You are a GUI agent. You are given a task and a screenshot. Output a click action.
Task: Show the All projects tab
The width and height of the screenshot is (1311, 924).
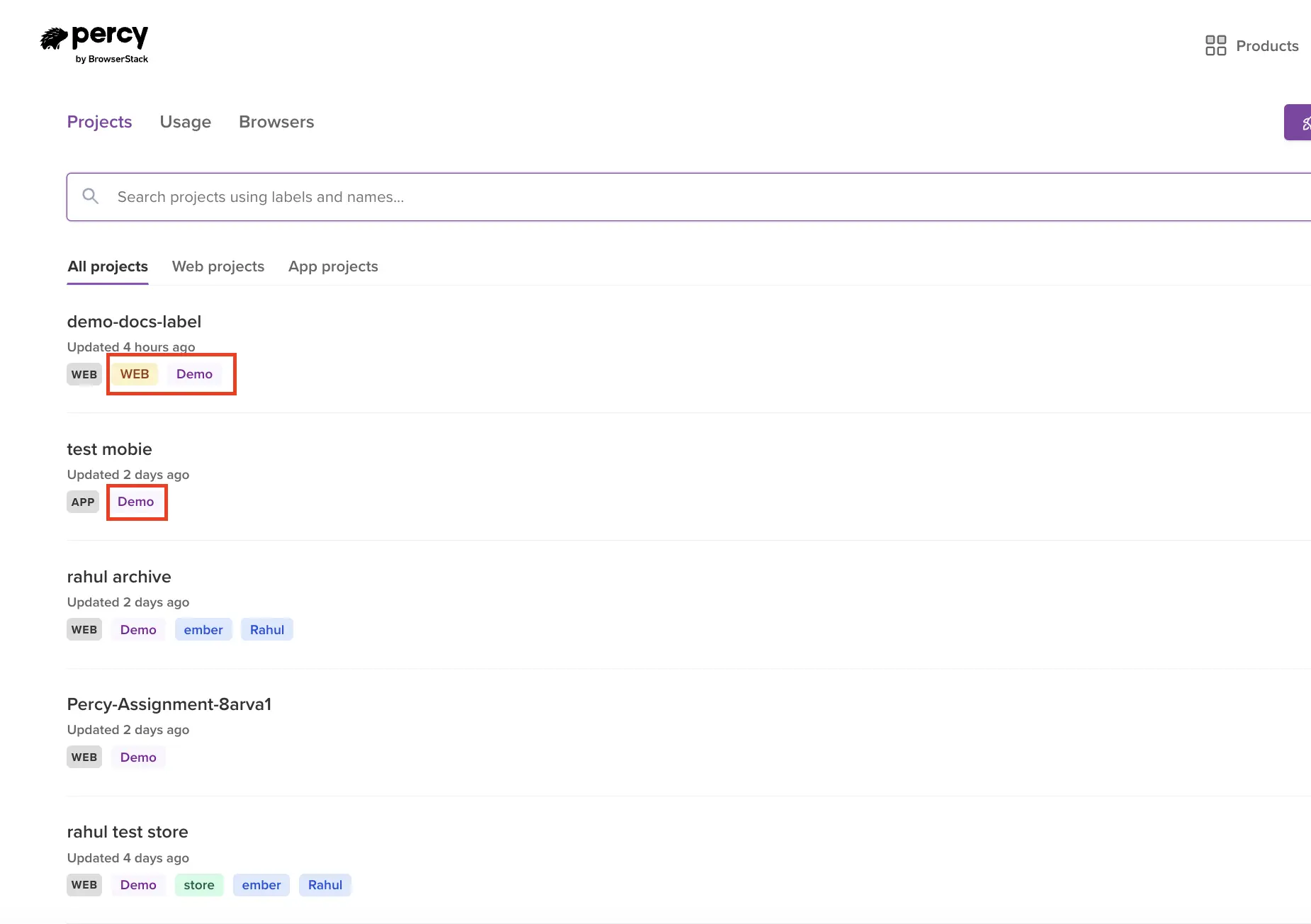[108, 266]
